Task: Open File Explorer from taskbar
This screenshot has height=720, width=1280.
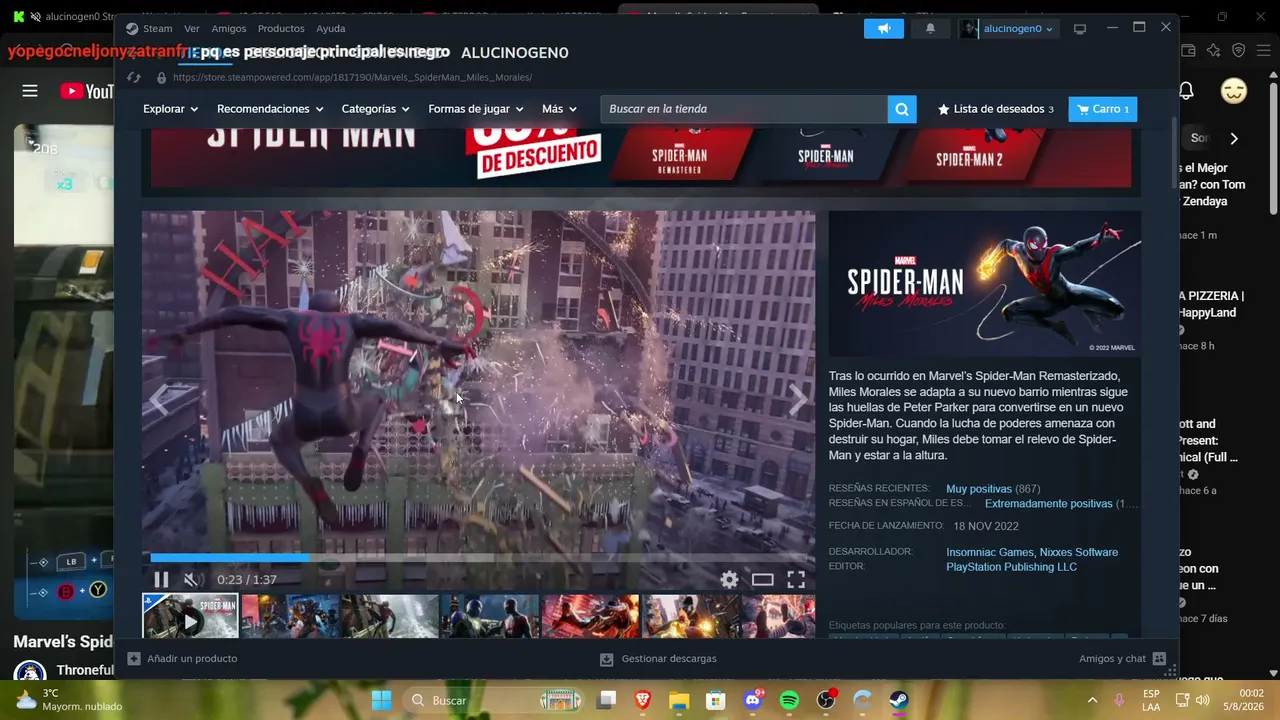Action: point(679,700)
